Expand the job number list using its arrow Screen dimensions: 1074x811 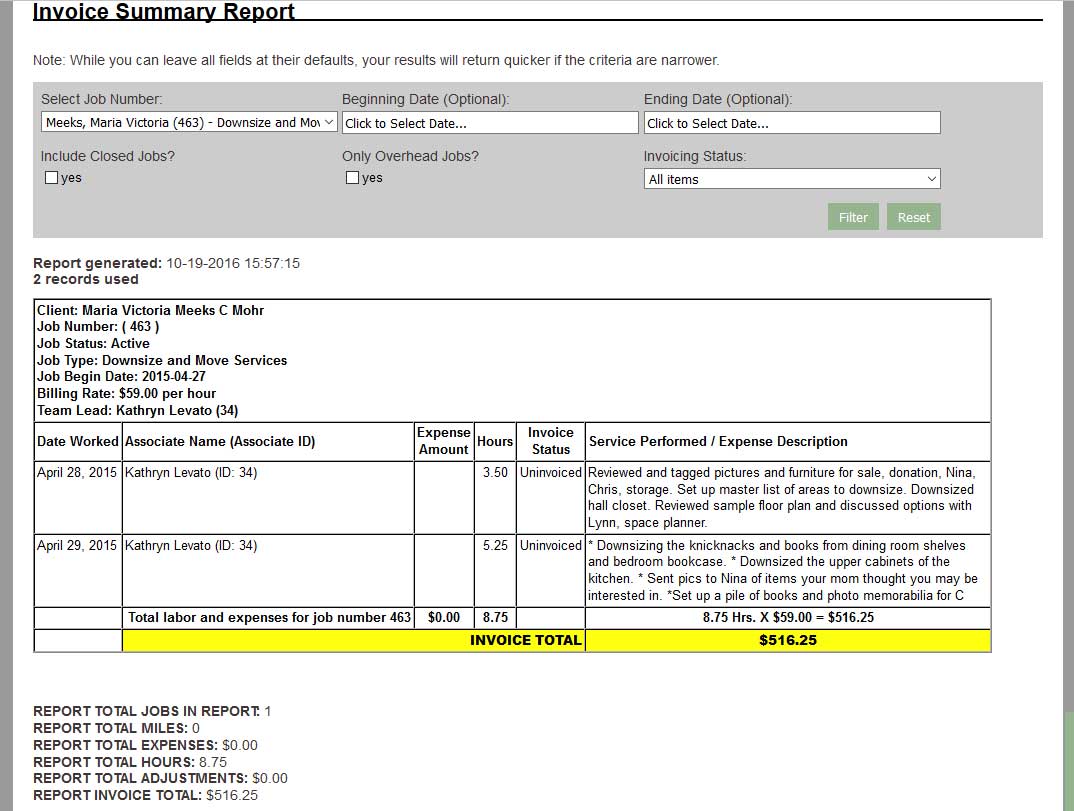tap(327, 121)
